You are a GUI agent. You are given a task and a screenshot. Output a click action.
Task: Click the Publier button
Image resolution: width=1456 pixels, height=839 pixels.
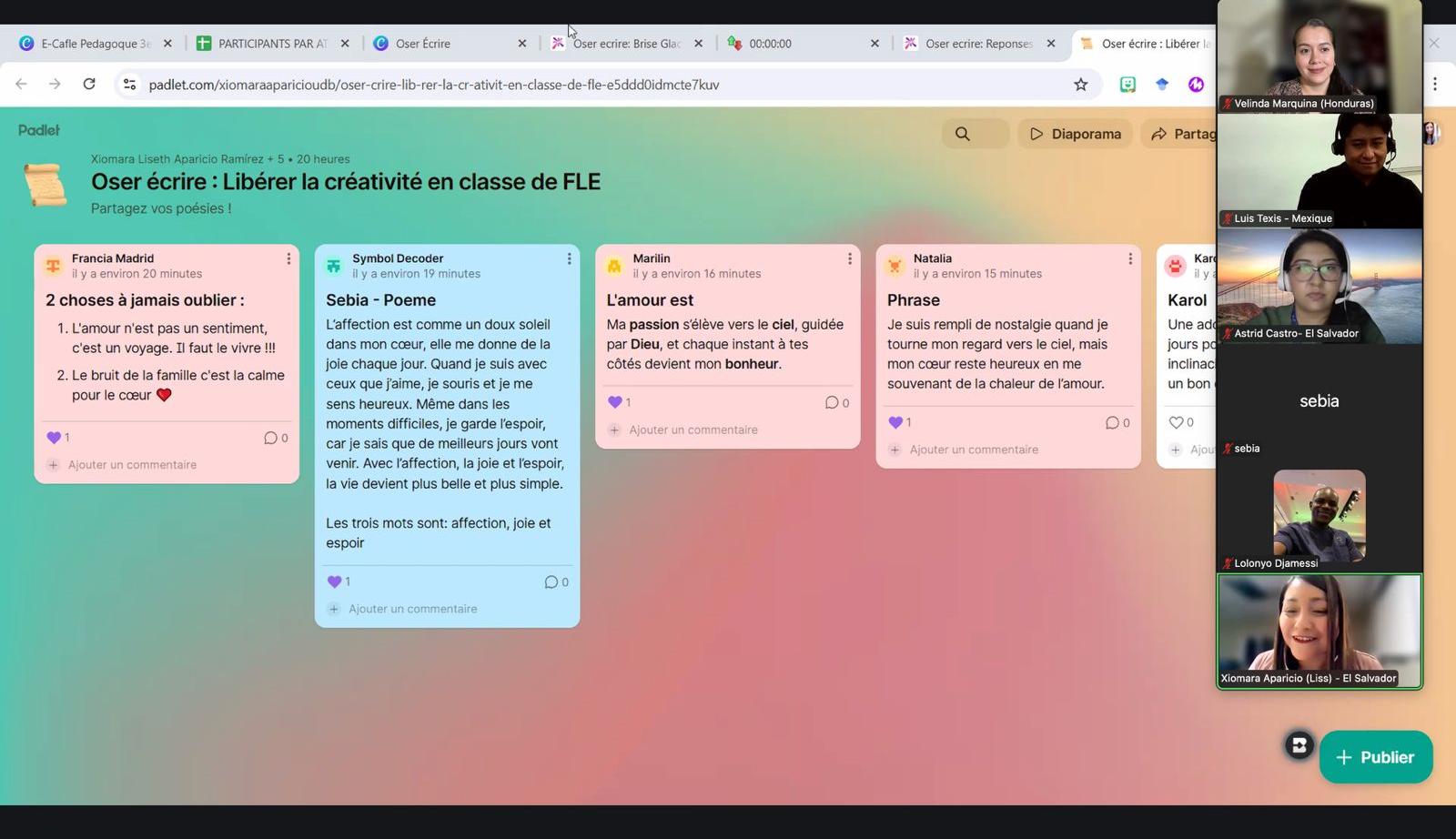1376,757
